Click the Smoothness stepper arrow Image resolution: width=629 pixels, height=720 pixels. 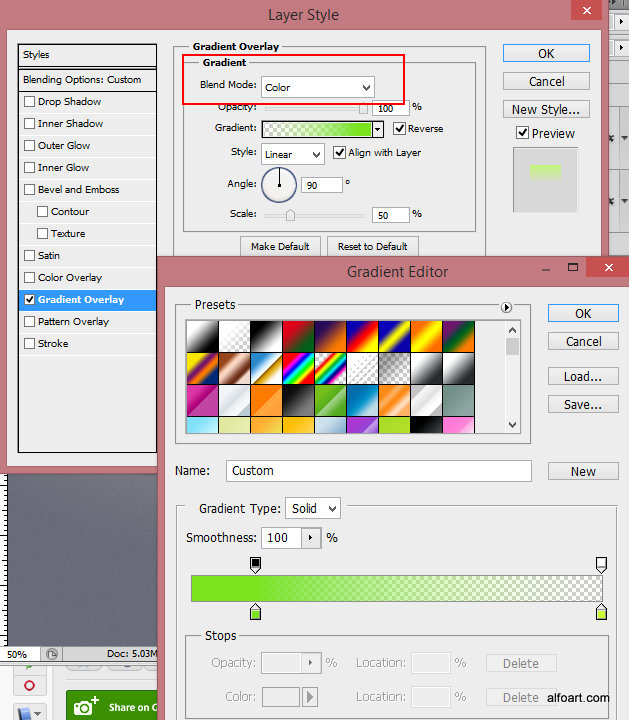tap(310, 538)
